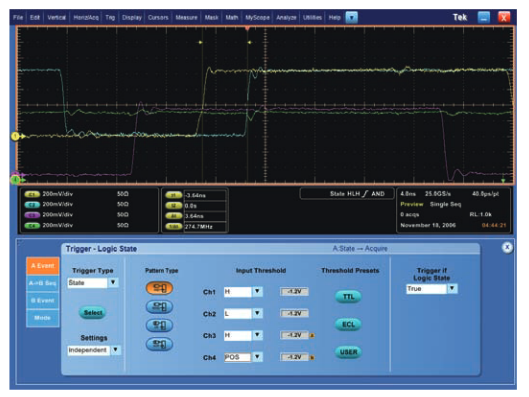
Task: Click the knob indicator beside Ch4 threshold
Action: (312, 358)
